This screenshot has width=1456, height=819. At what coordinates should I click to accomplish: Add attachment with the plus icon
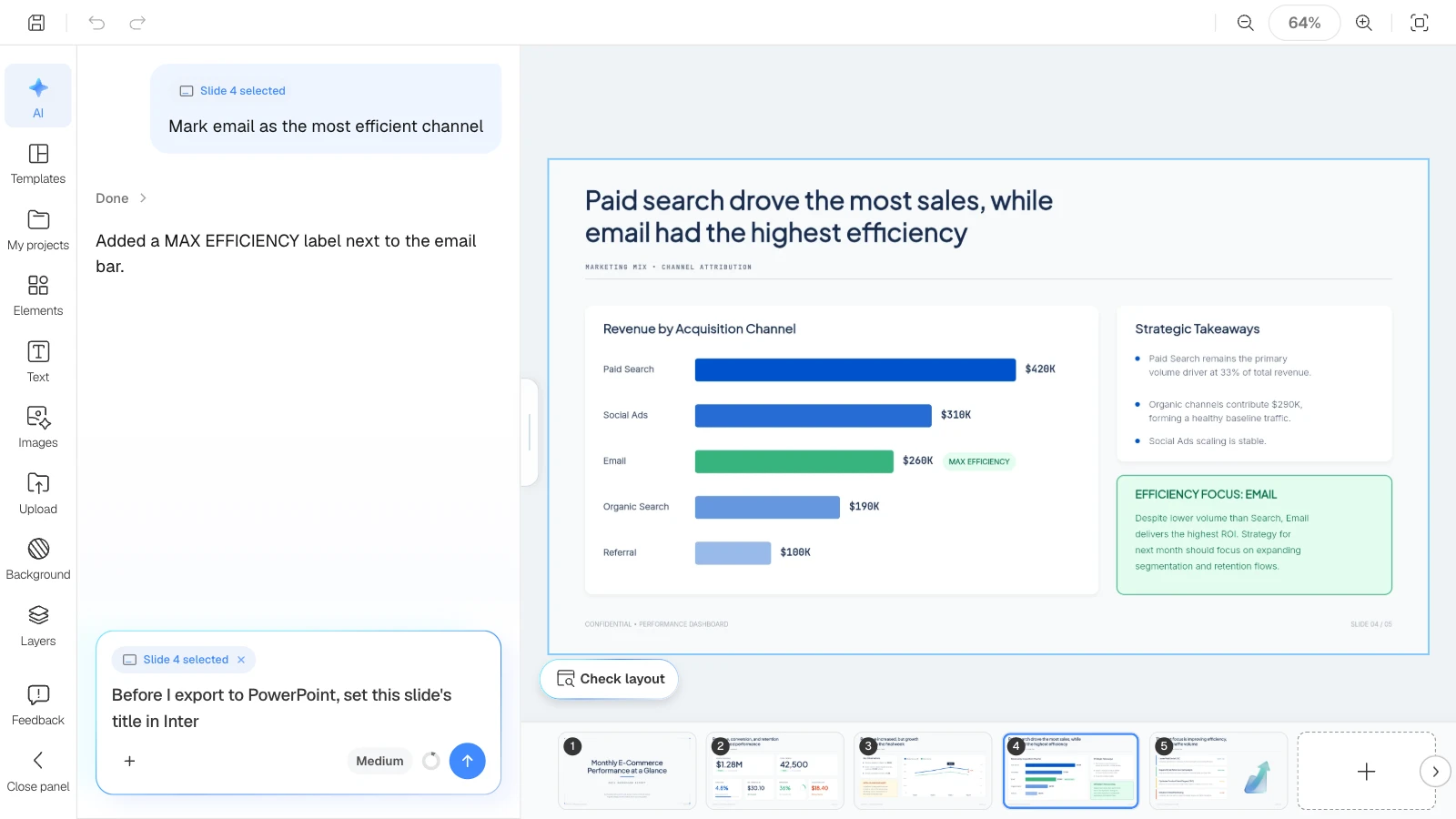[129, 761]
